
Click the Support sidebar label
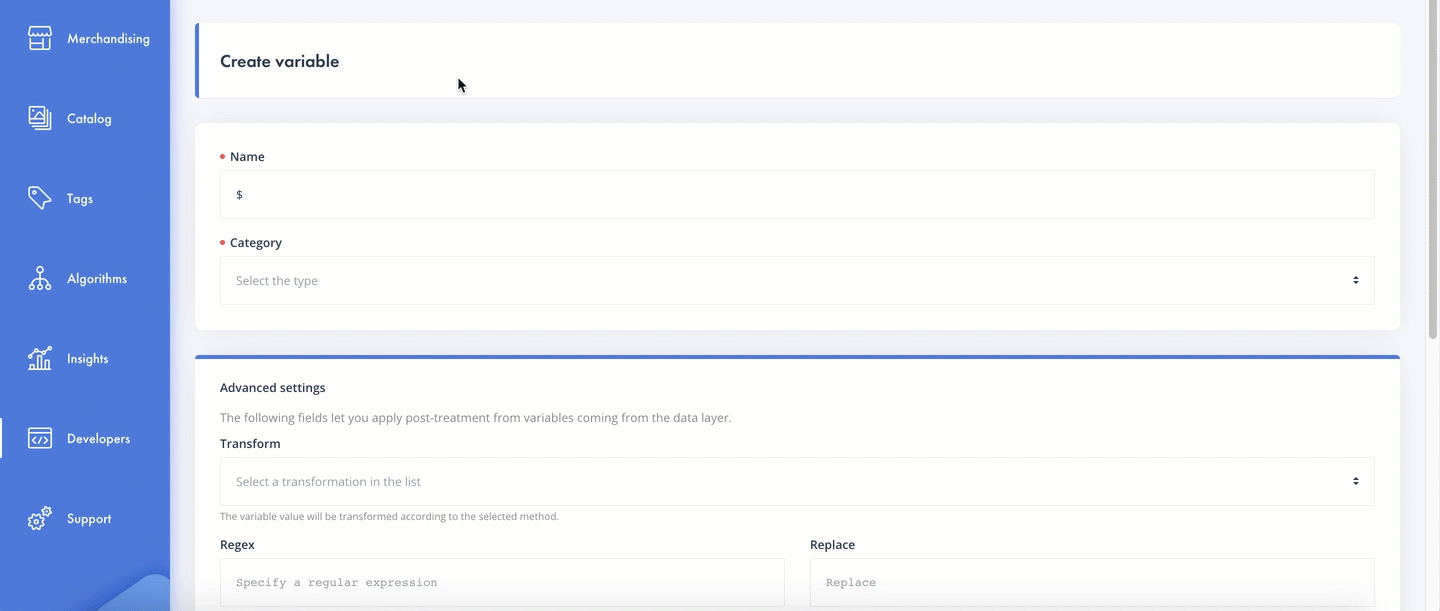(x=89, y=518)
